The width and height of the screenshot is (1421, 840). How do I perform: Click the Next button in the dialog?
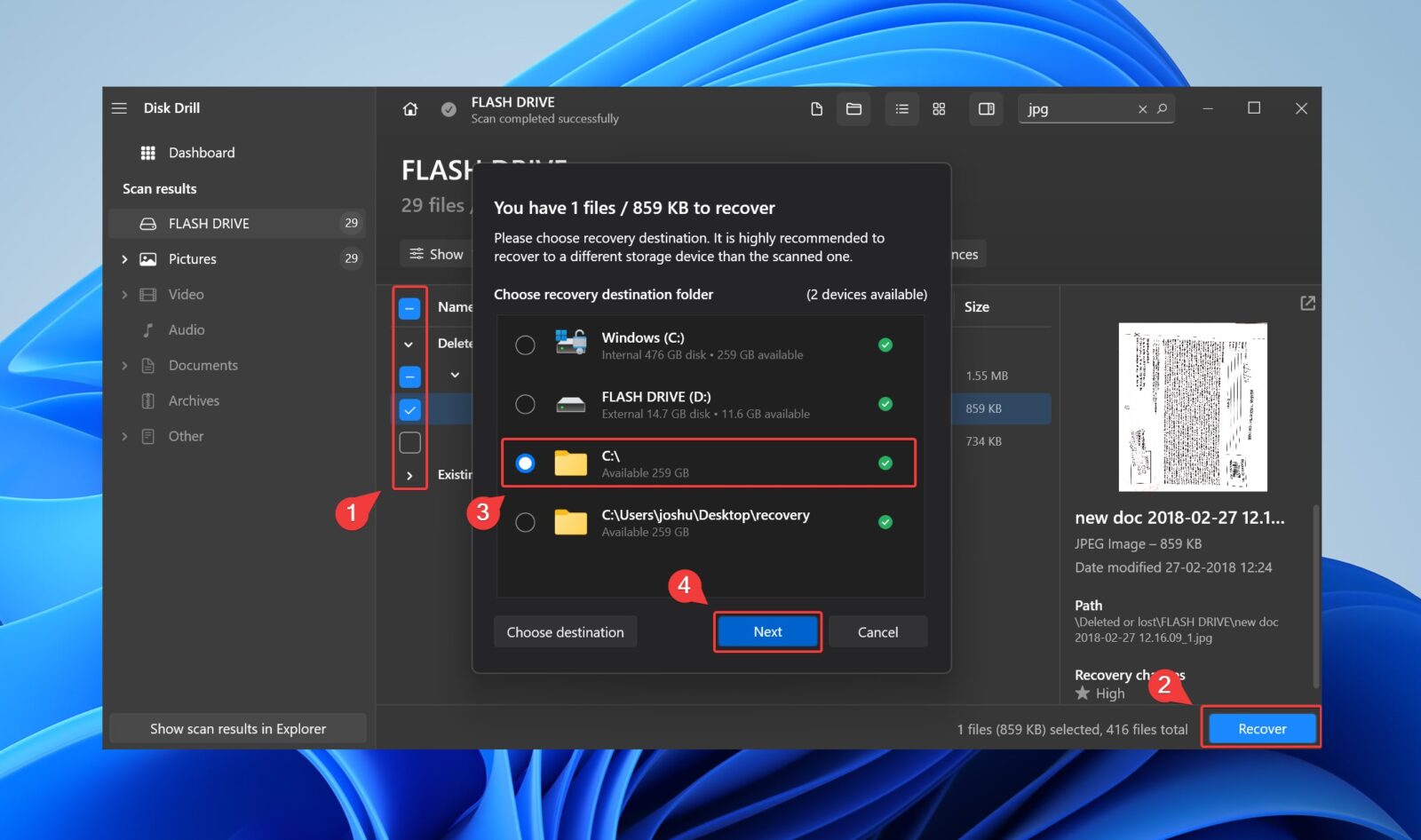(x=766, y=631)
